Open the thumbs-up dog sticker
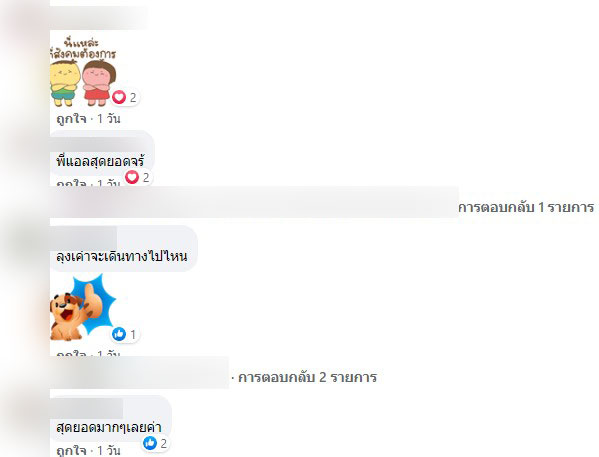 (x=83, y=308)
